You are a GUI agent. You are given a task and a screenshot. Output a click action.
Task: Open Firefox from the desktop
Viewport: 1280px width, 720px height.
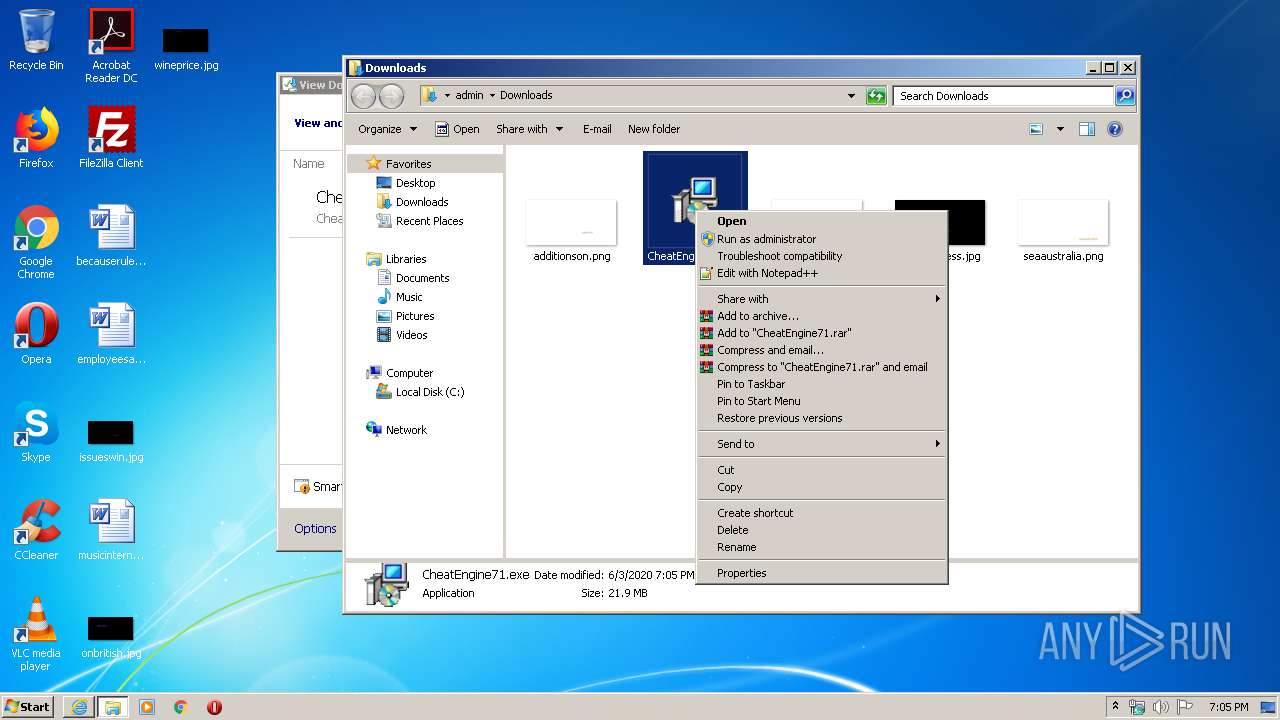tap(36, 138)
